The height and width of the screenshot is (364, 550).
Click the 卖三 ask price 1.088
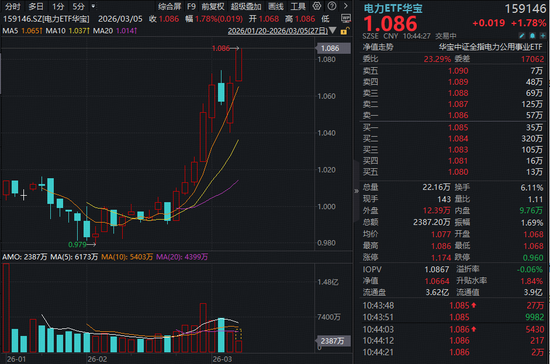[x=458, y=93]
